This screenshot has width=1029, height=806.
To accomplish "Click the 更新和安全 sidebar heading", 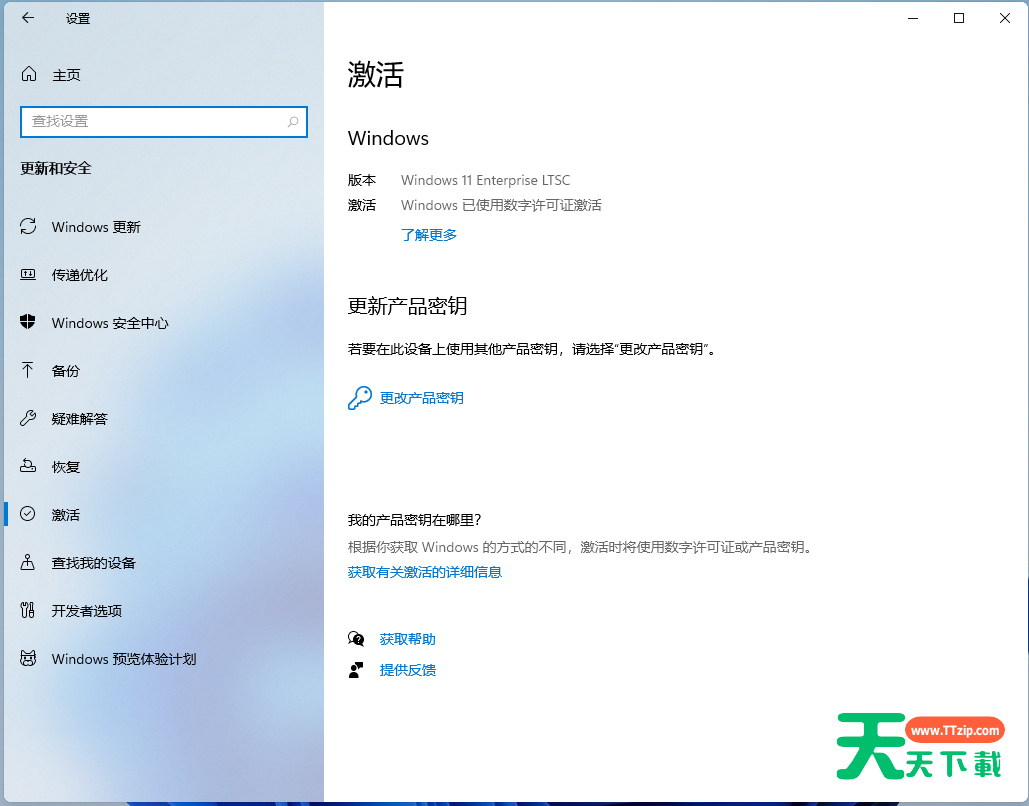I will [x=56, y=168].
